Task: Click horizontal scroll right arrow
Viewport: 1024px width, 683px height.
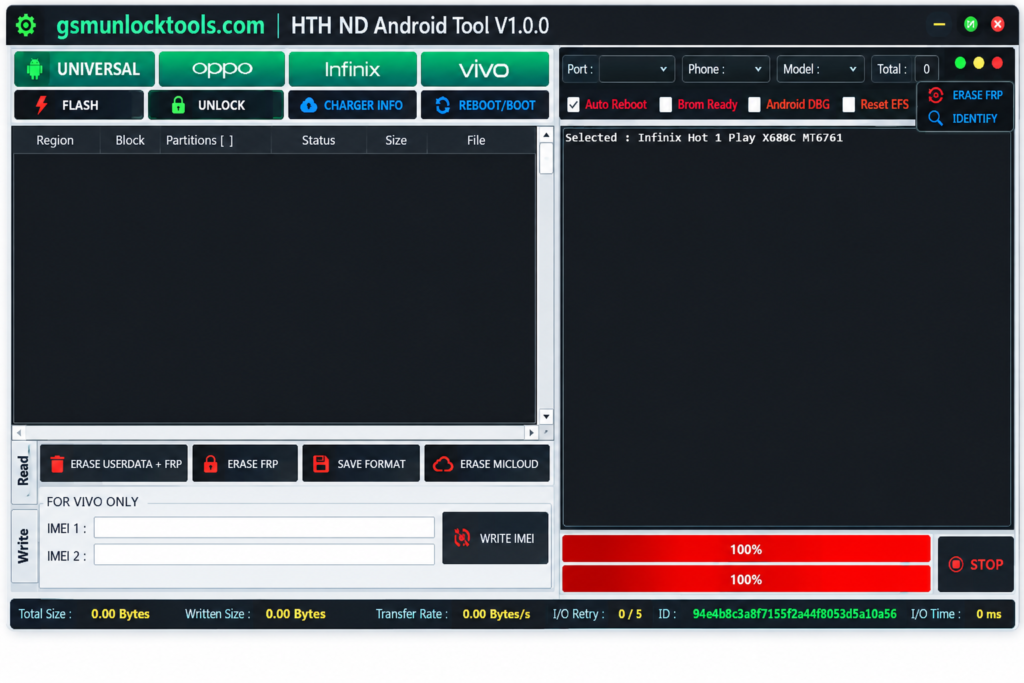Action: (x=532, y=432)
